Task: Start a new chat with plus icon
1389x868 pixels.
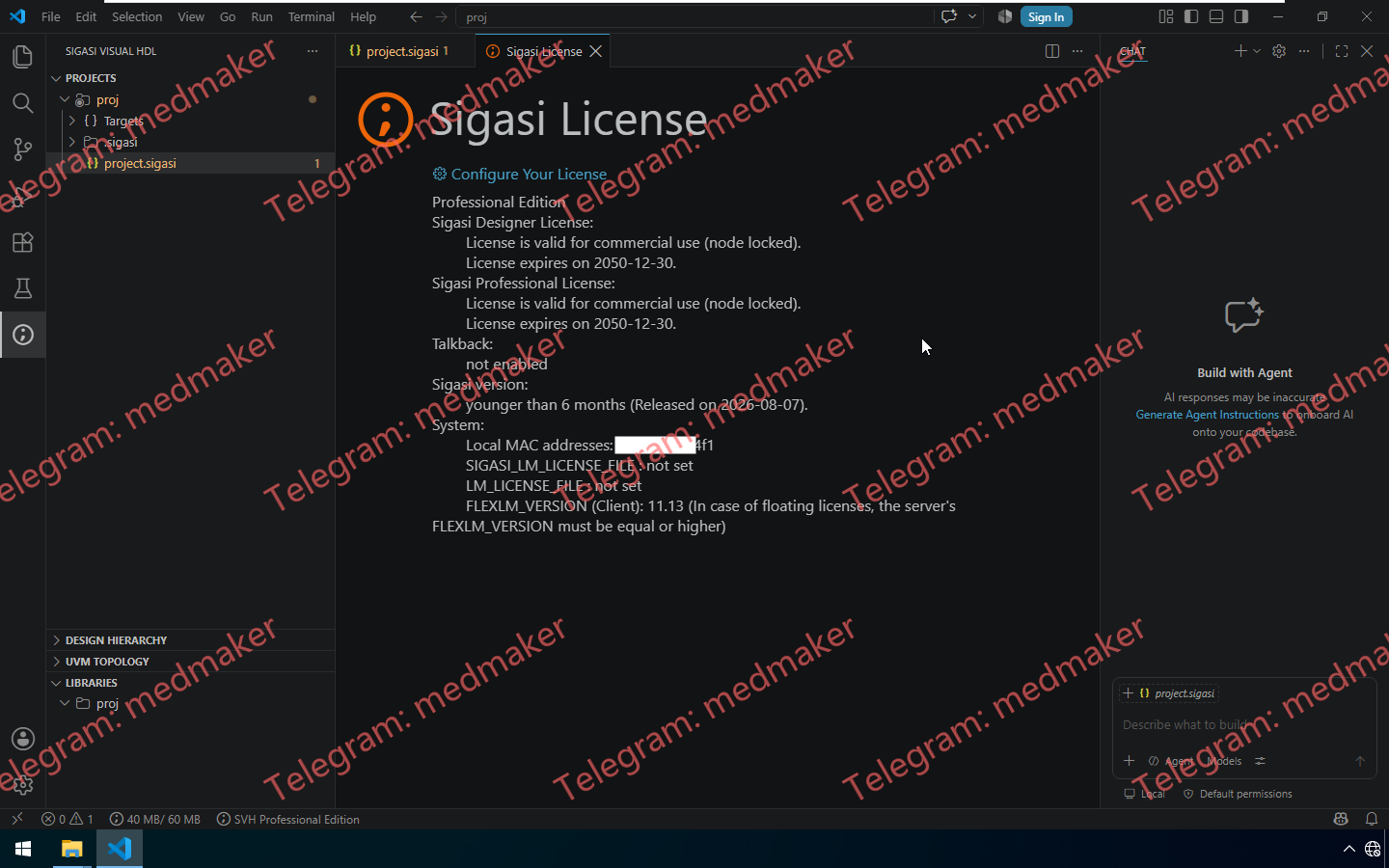Action: click(x=1240, y=51)
